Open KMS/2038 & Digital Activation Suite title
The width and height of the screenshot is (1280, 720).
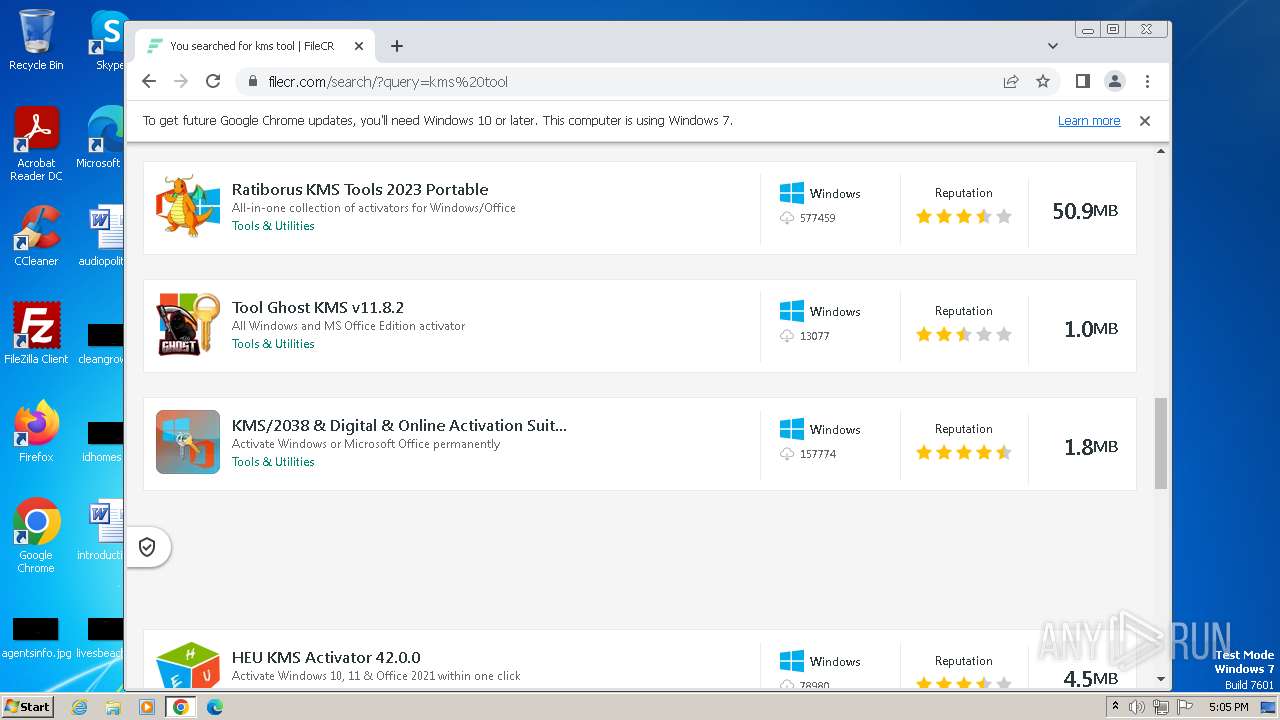tap(399, 426)
